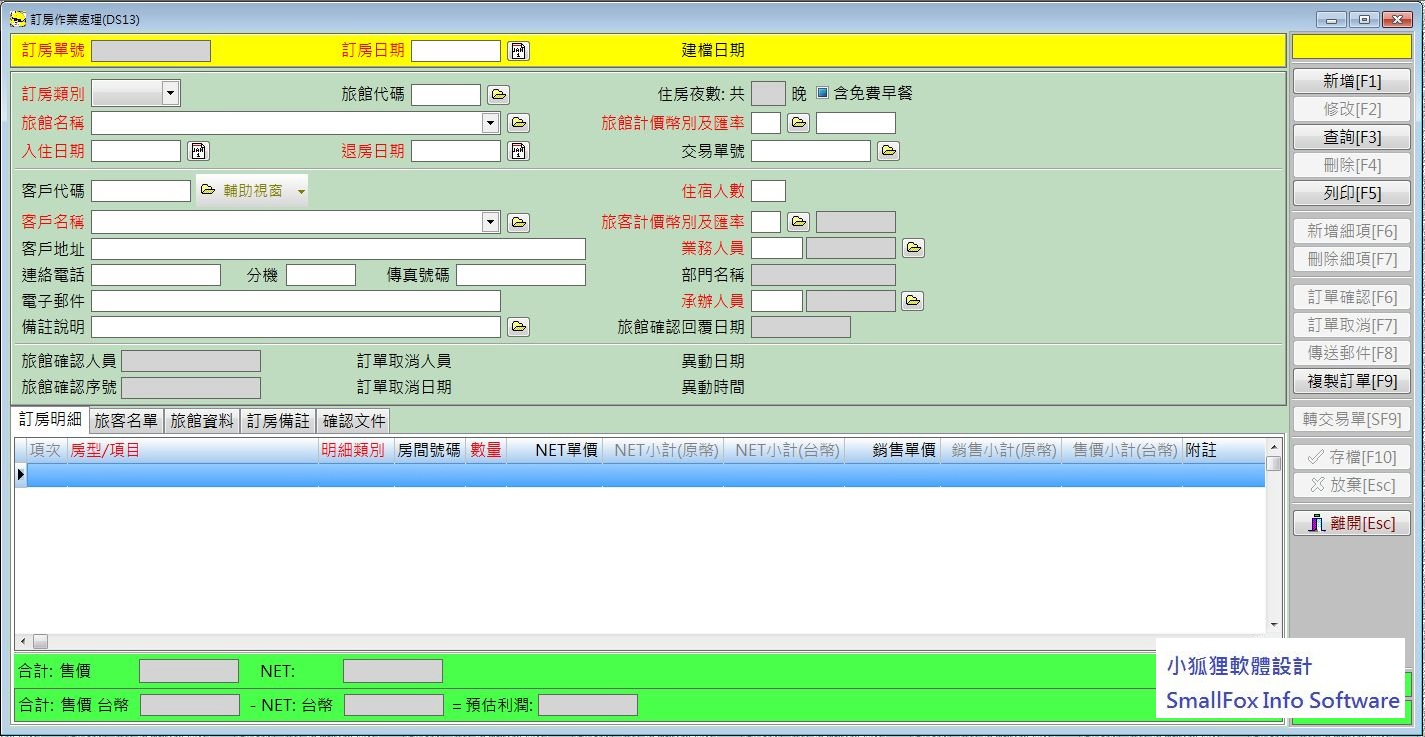Expand the 旅館名稱 combo box arrow
Viewport: 1425px width, 737px height.
pyautogui.click(x=490, y=123)
